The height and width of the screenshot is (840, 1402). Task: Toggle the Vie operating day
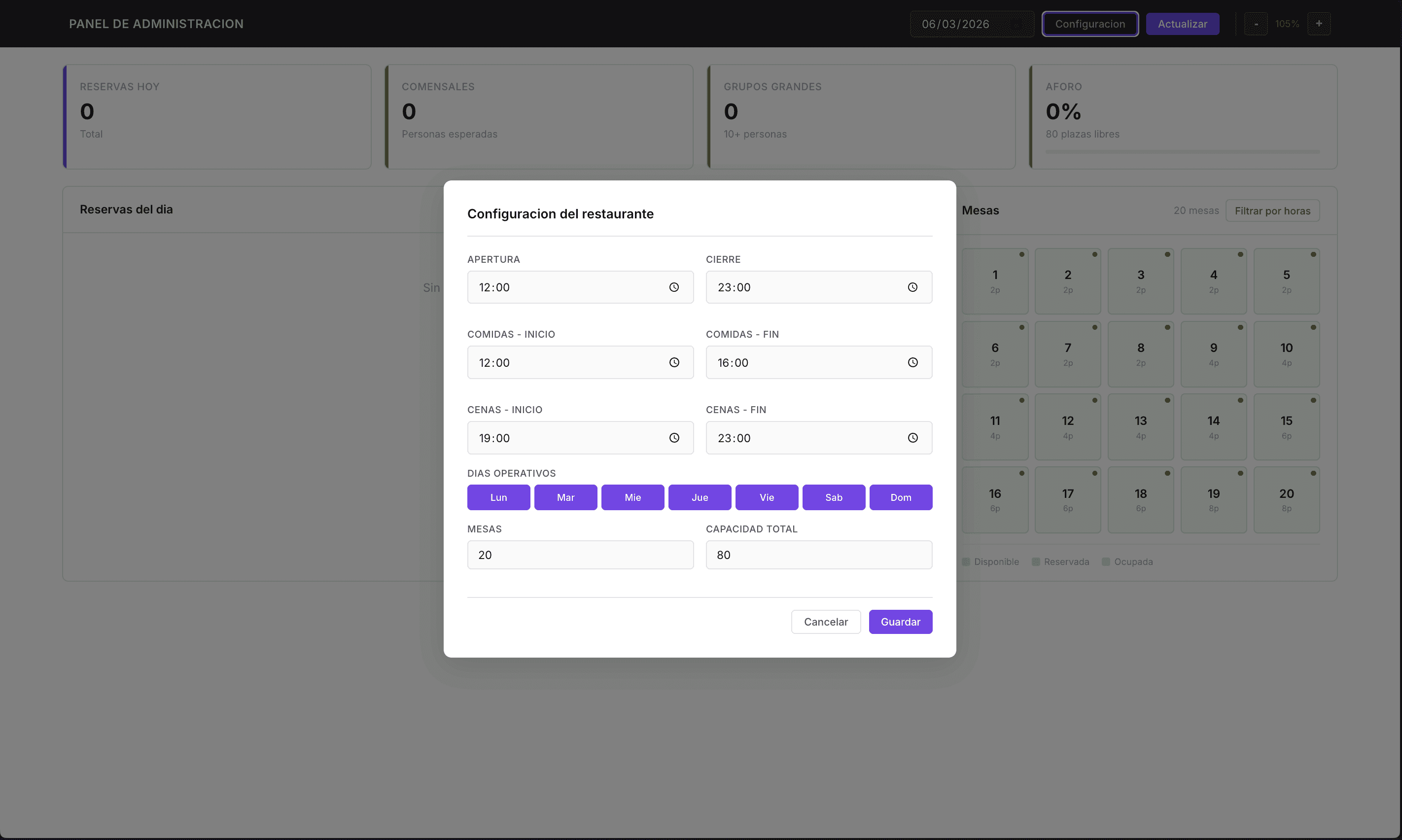pyautogui.click(x=767, y=497)
